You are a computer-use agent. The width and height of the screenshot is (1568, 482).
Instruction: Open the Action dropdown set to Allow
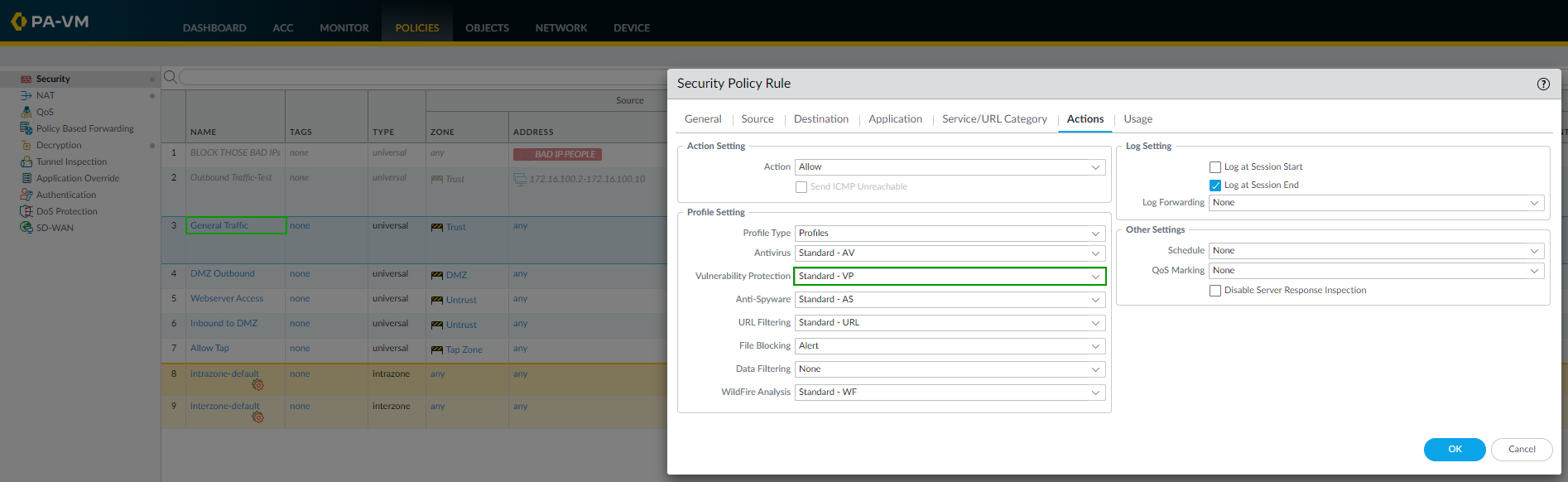click(x=950, y=167)
